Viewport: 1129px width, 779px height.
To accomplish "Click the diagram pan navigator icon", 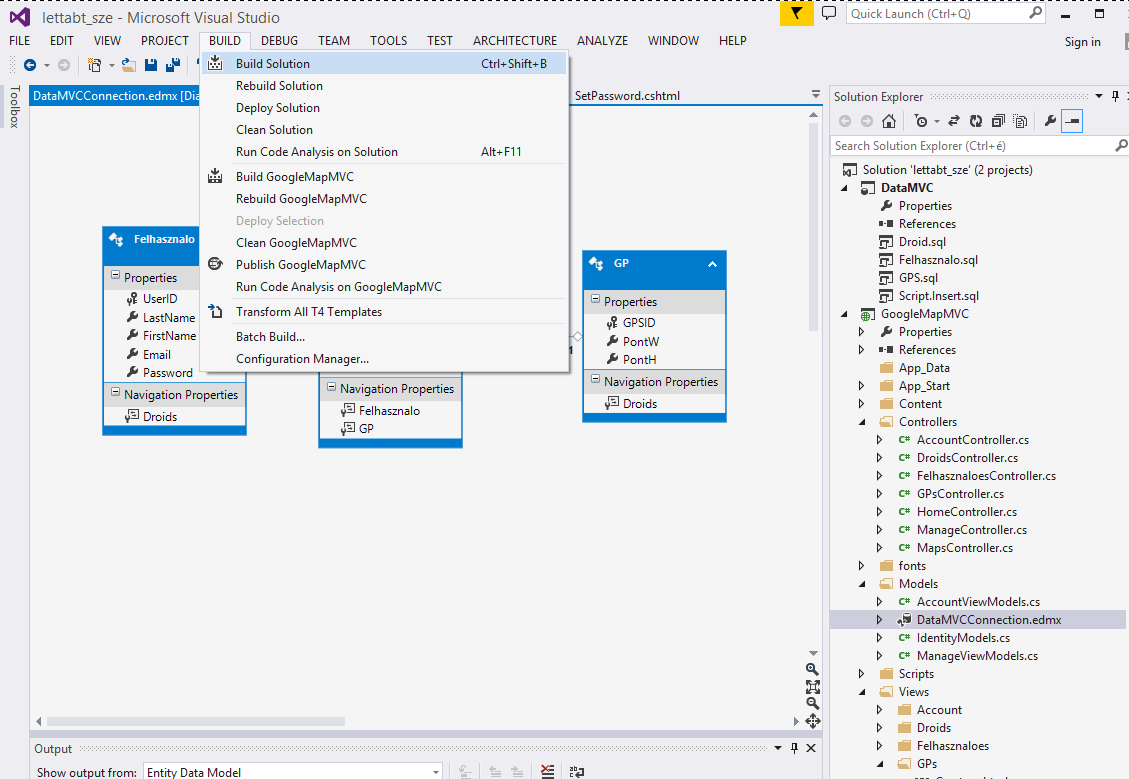I will coord(813,721).
